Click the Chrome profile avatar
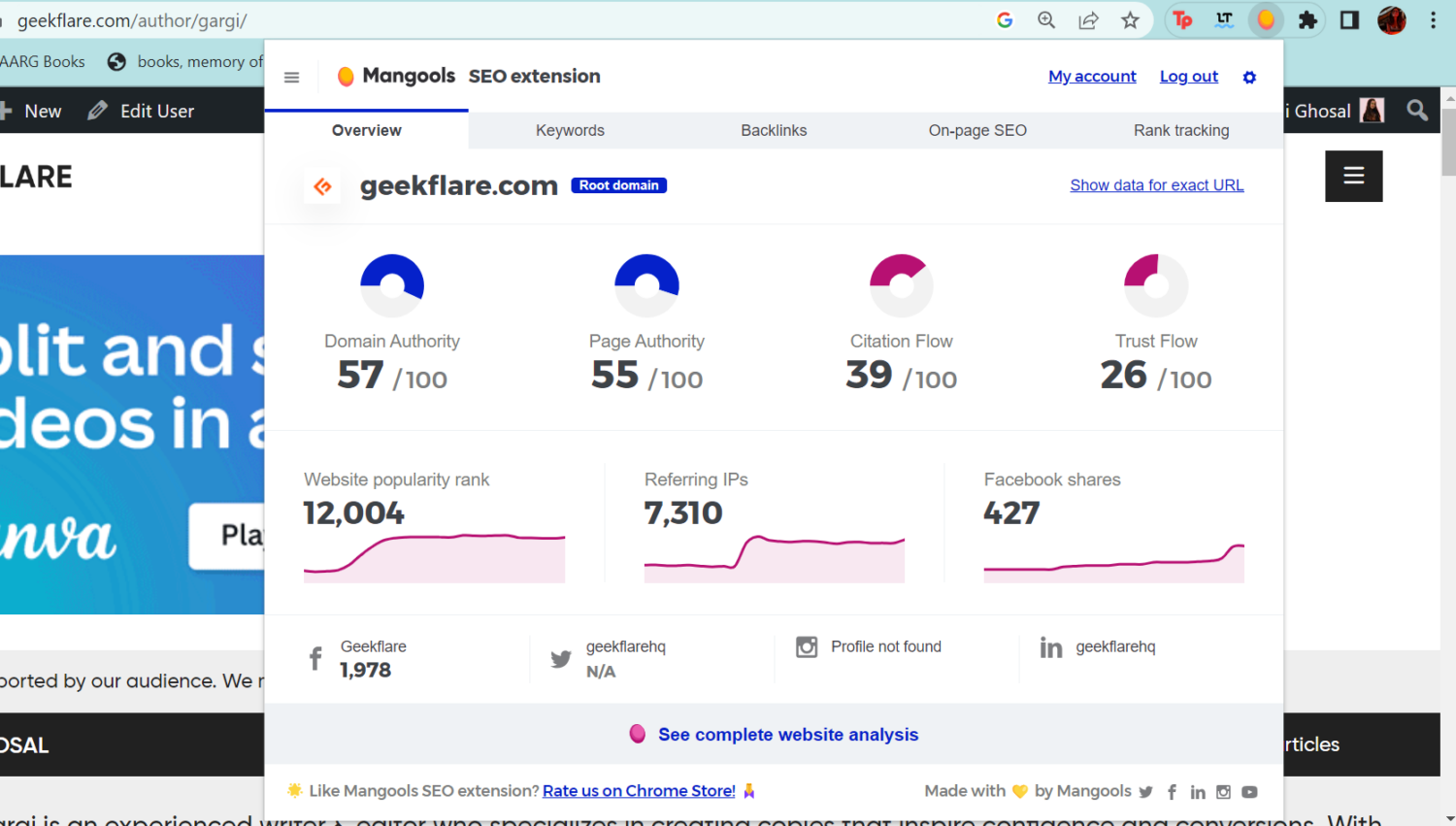 pos(1392,19)
